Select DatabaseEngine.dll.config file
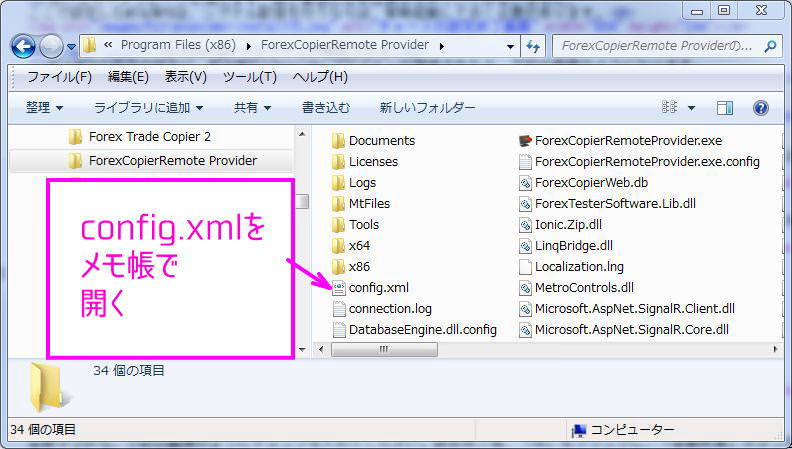 click(x=414, y=330)
